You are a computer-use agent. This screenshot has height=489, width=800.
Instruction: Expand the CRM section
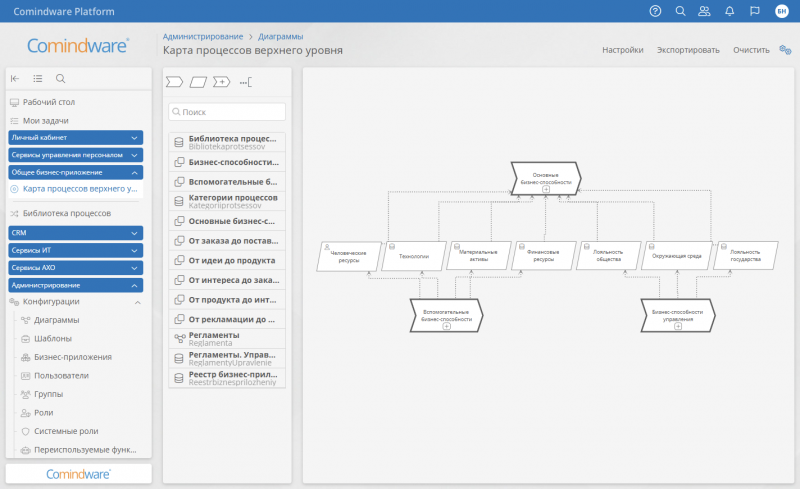pos(134,232)
